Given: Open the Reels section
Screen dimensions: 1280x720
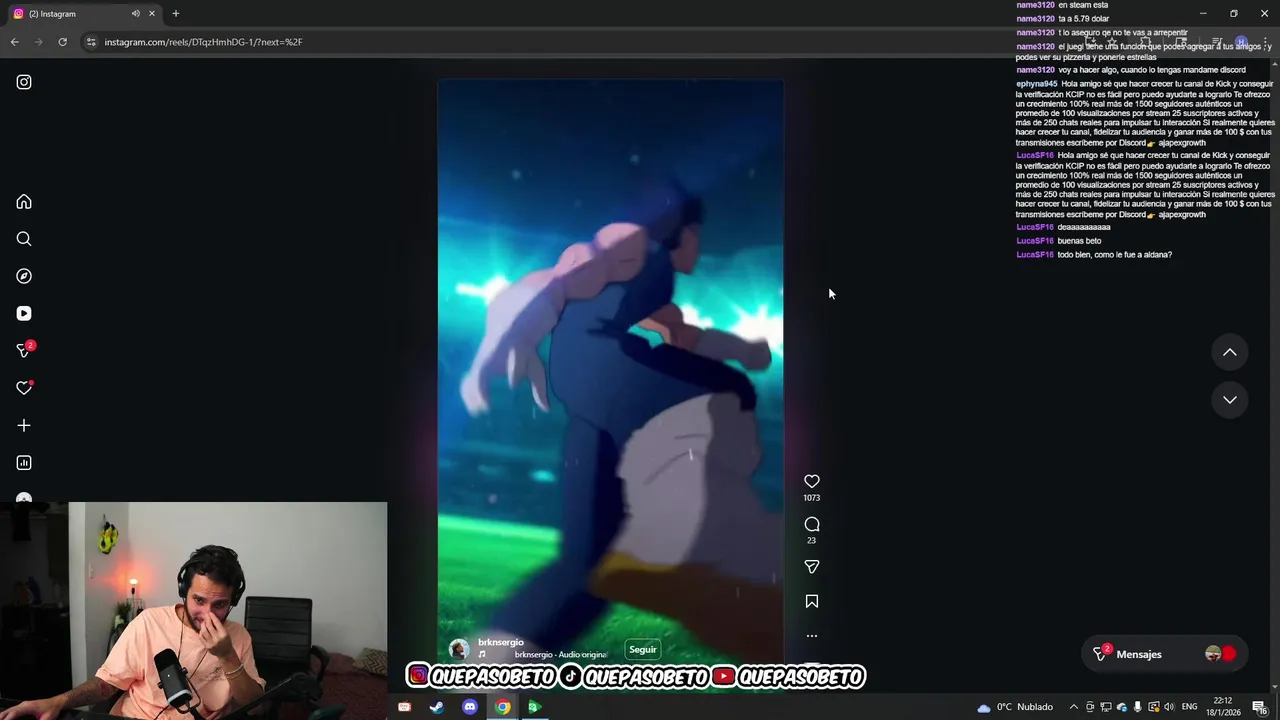Looking at the screenshot, I should tap(24, 313).
